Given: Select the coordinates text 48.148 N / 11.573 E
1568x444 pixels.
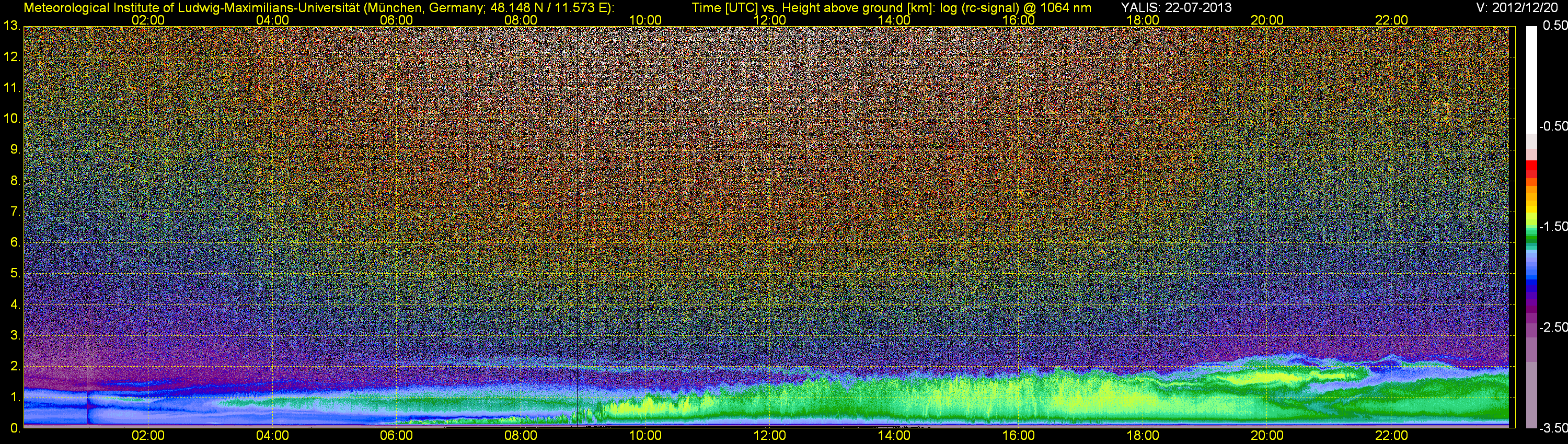Looking at the screenshot, I should pos(548,7).
